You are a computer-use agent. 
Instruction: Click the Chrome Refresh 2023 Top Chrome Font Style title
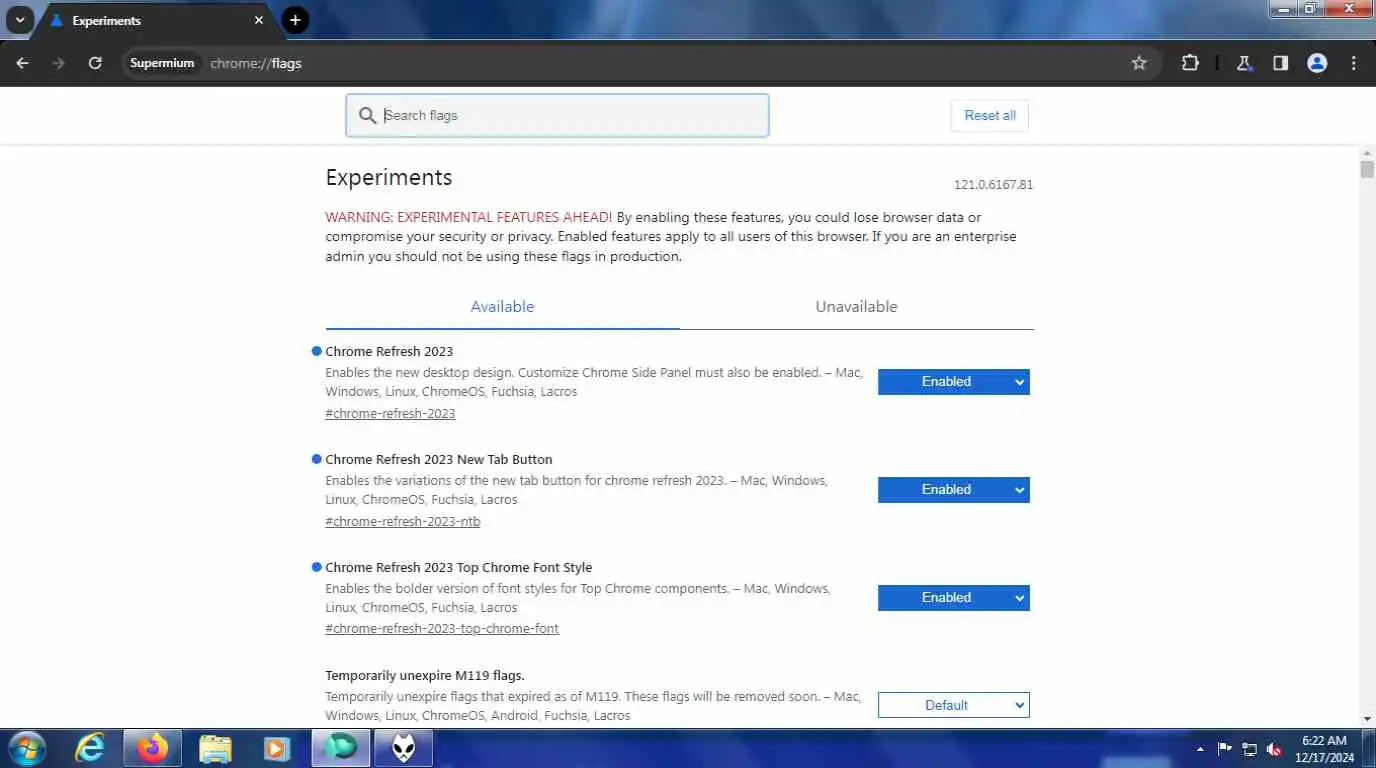(x=459, y=568)
